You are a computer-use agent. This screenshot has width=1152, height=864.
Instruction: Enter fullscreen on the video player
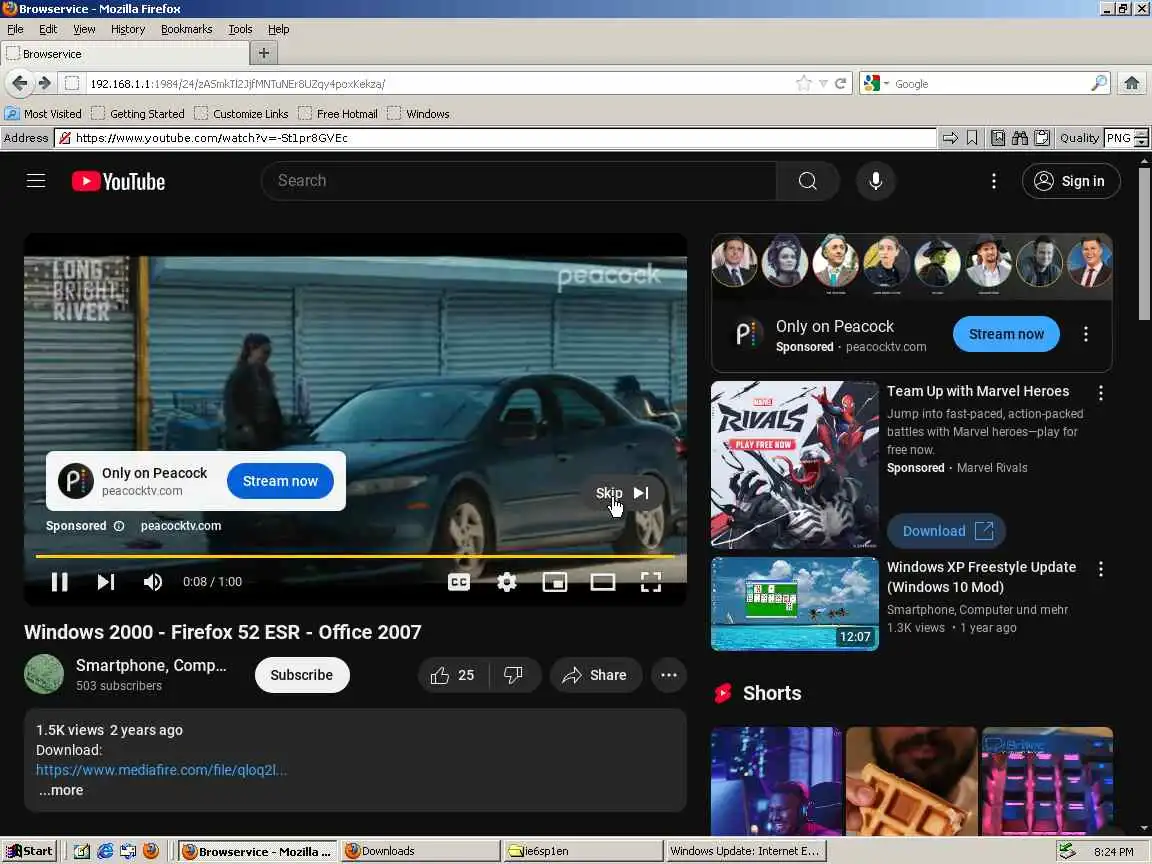pyautogui.click(x=651, y=582)
